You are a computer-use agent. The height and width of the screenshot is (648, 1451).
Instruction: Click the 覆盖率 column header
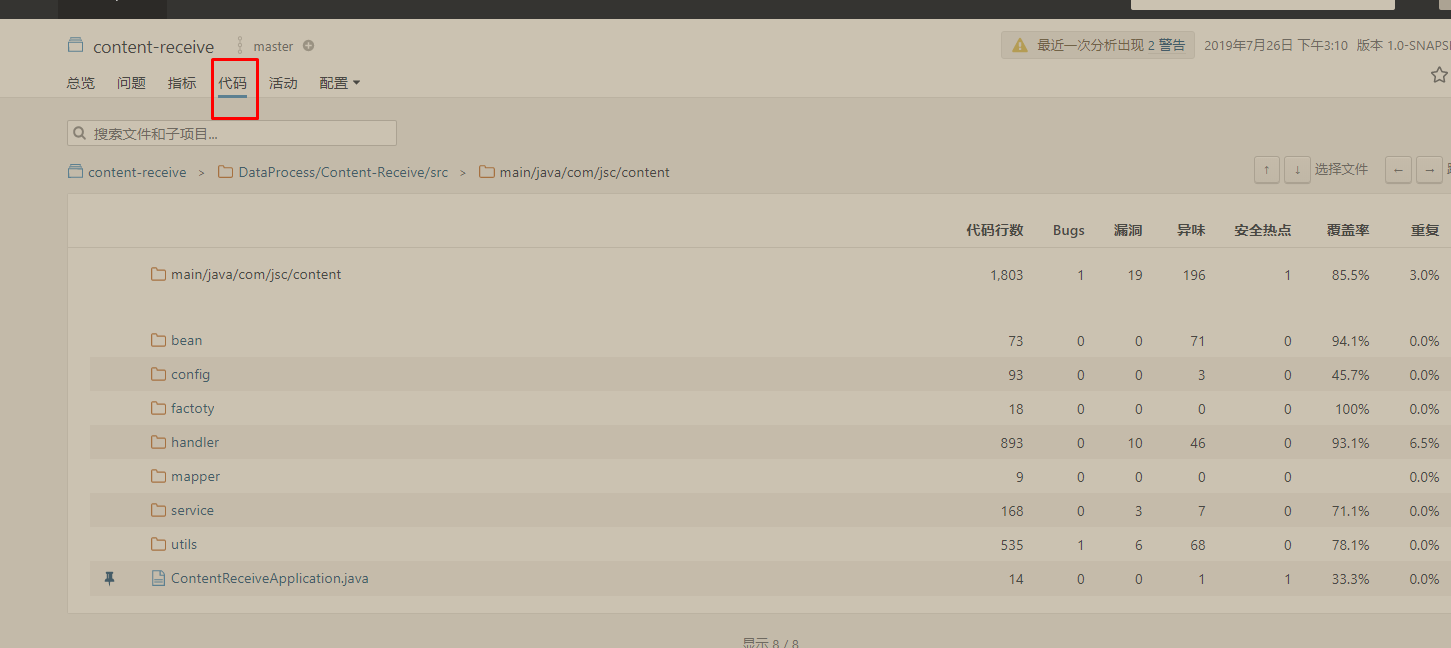point(1348,230)
